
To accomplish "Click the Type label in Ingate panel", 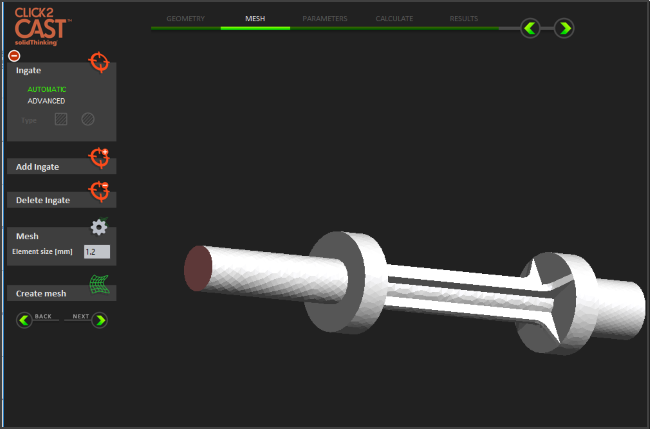I will click(29, 121).
